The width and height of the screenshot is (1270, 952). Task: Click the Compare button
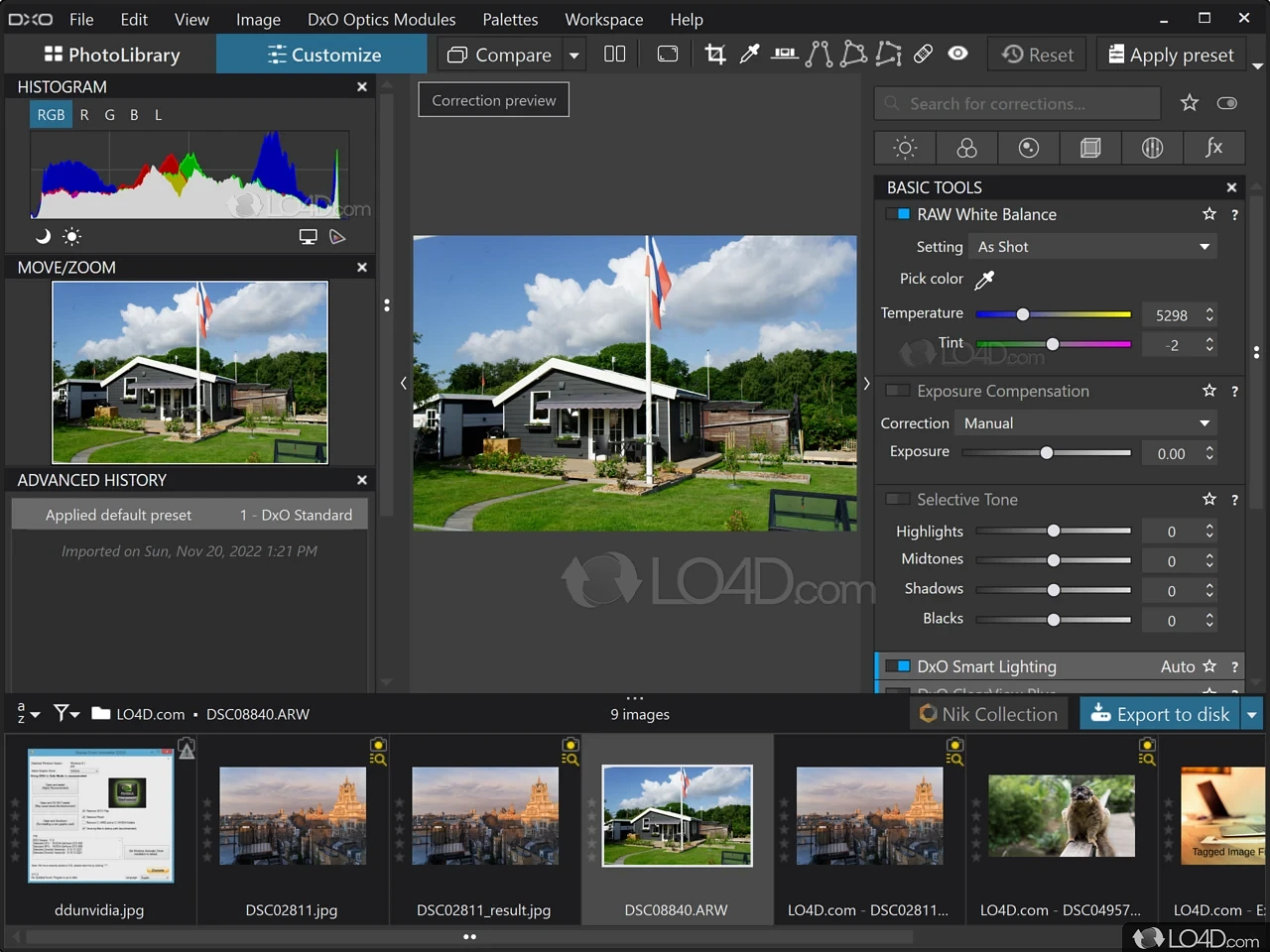pyautogui.click(x=499, y=55)
